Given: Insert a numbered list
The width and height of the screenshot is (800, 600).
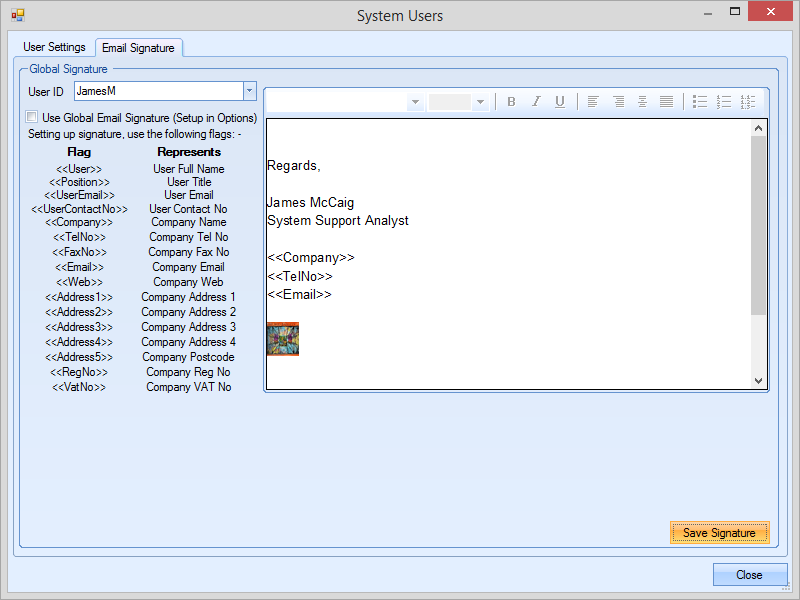Looking at the screenshot, I should 724,102.
